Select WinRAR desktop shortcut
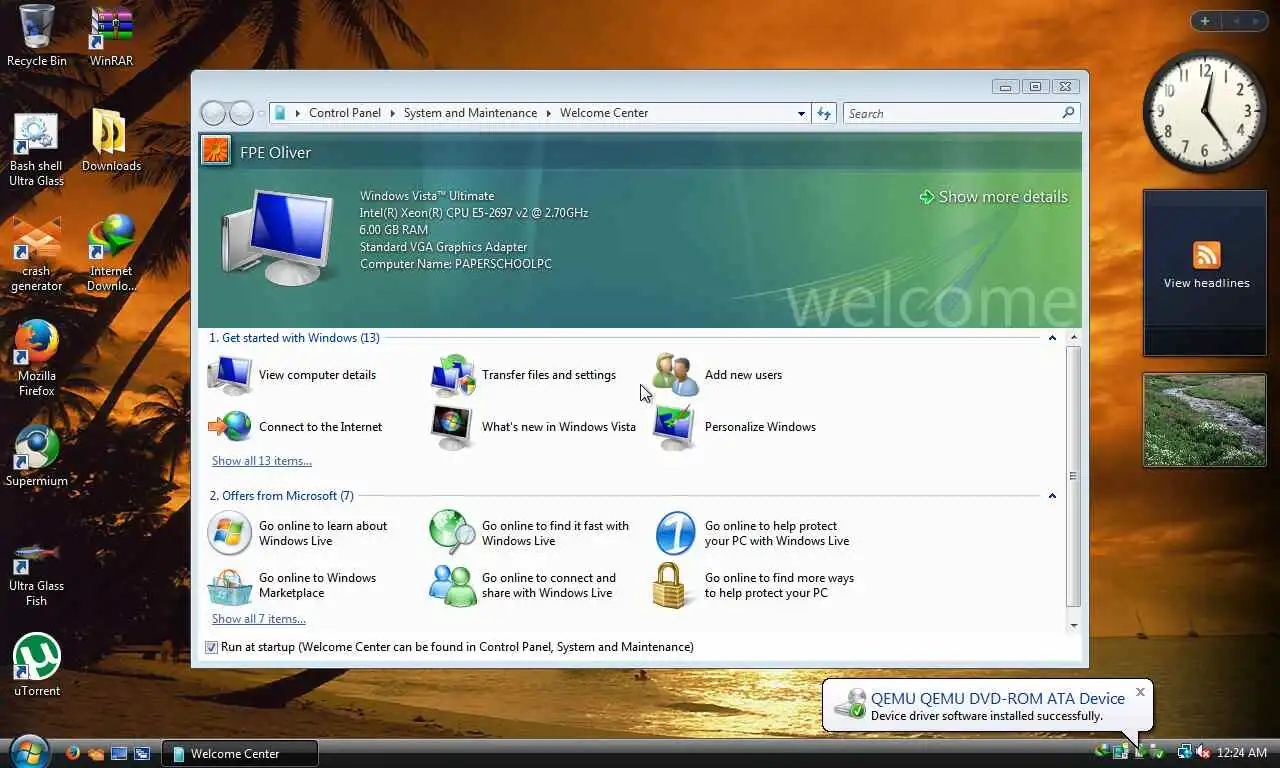 111,36
